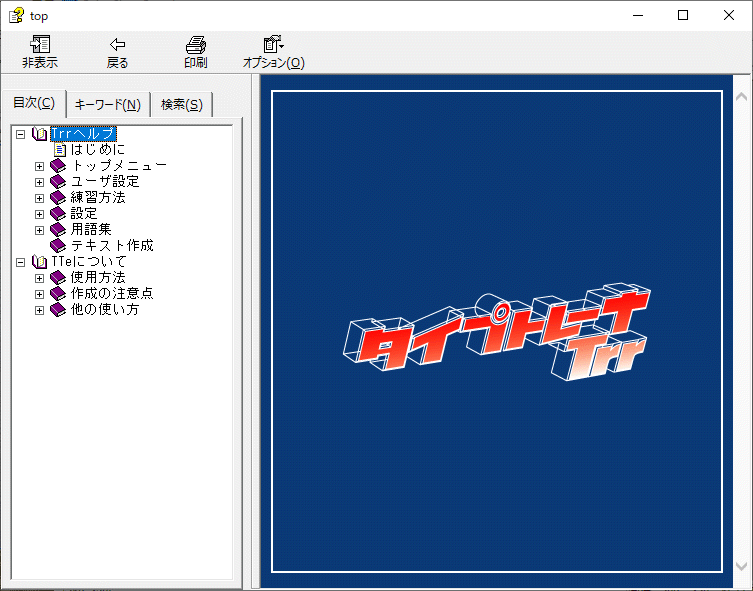This screenshot has width=753, height=591.
Task: Click the purple book icon beside テキスト作成
Action: pyautogui.click(x=58, y=246)
